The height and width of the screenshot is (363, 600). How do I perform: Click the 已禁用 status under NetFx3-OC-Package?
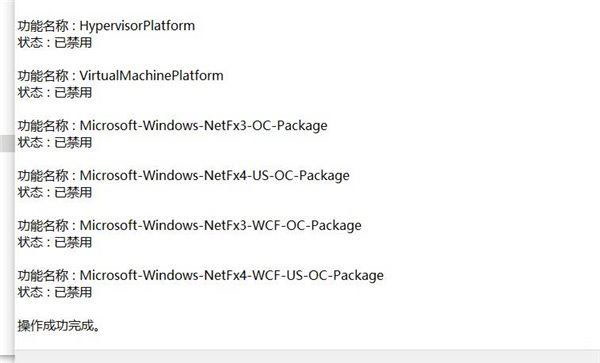[73, 142]
